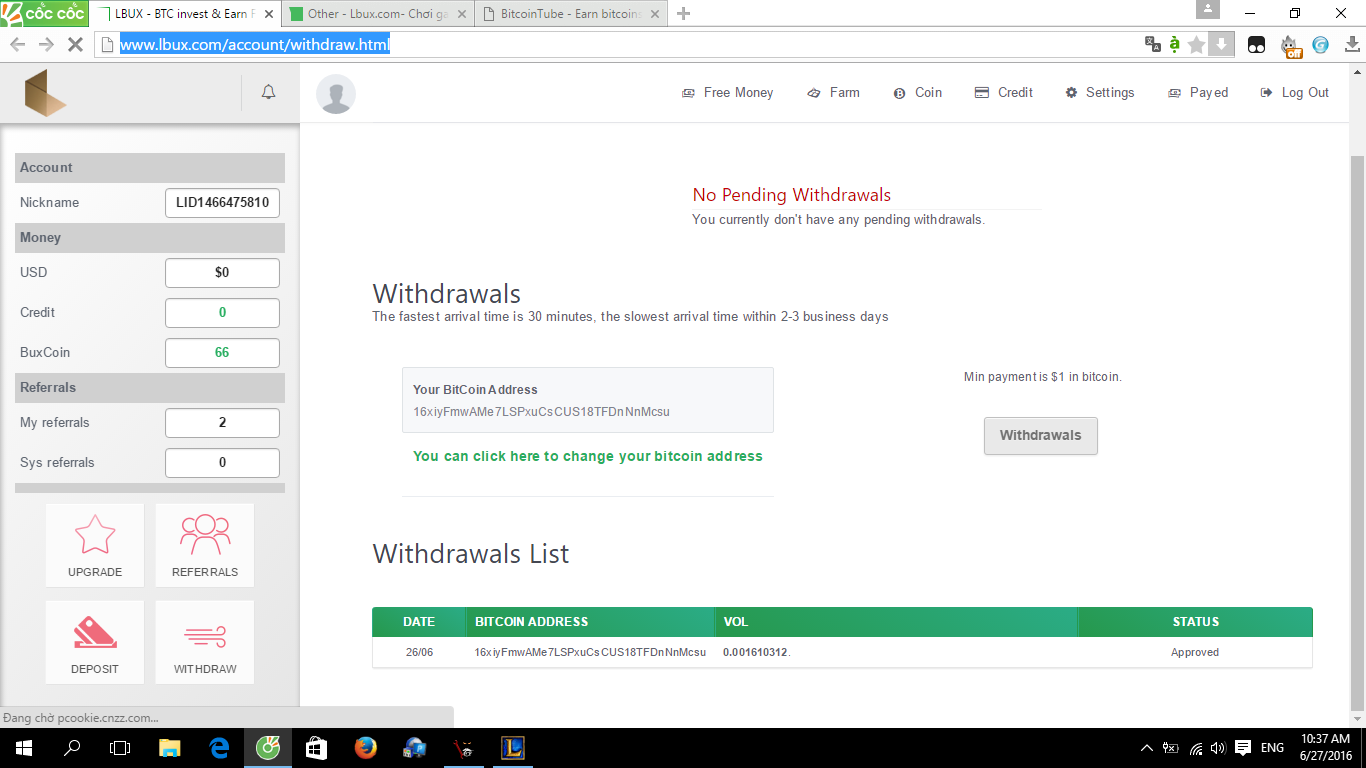The height and width of the screenshot is (768, 1366).
Task: Click the My referrals value field
Action: [x=222, y=423]
